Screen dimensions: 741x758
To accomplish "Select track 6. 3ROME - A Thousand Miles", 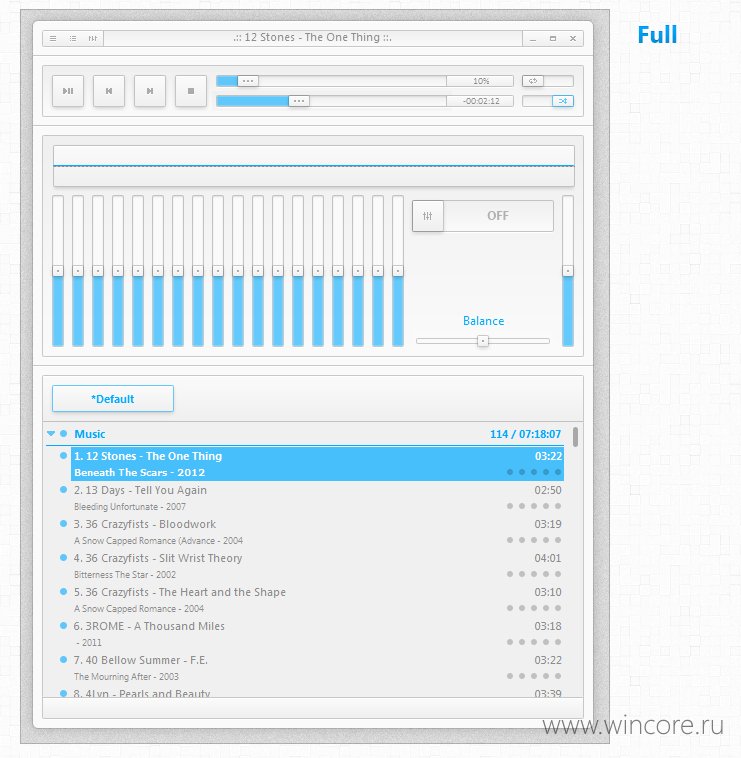I will click(317, 634).
